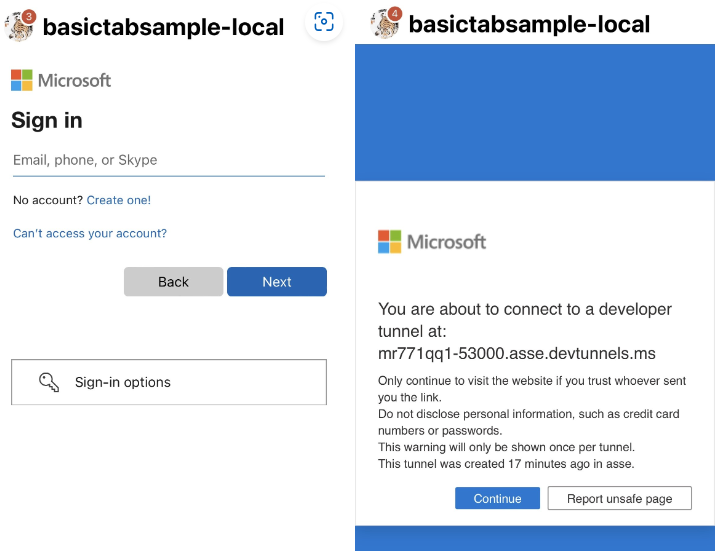717x551 pixels.
Task: Click the 'Sign in' heading
Action: click(x=47, y=121)
